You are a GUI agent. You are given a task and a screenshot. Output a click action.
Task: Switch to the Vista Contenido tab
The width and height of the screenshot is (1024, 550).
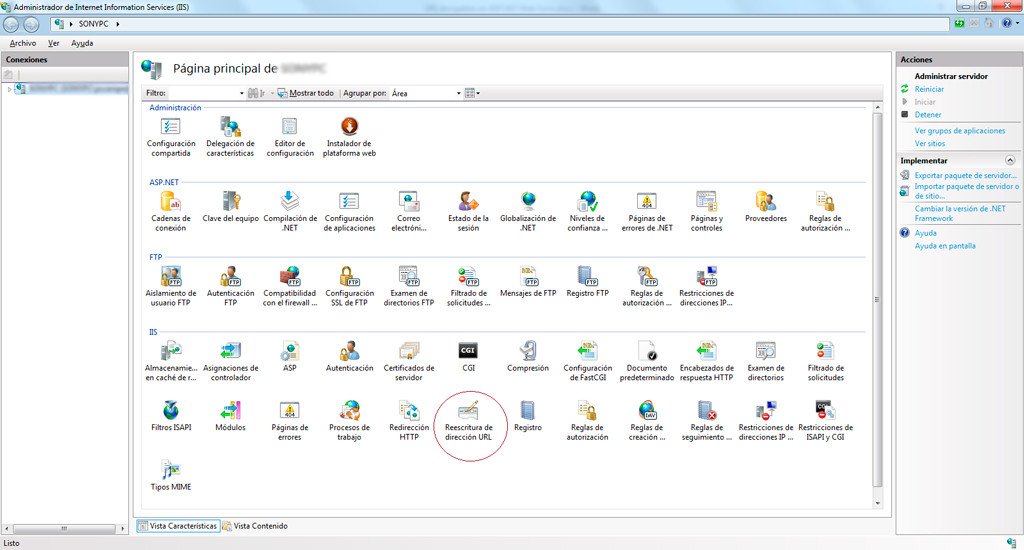coord(256,526)
